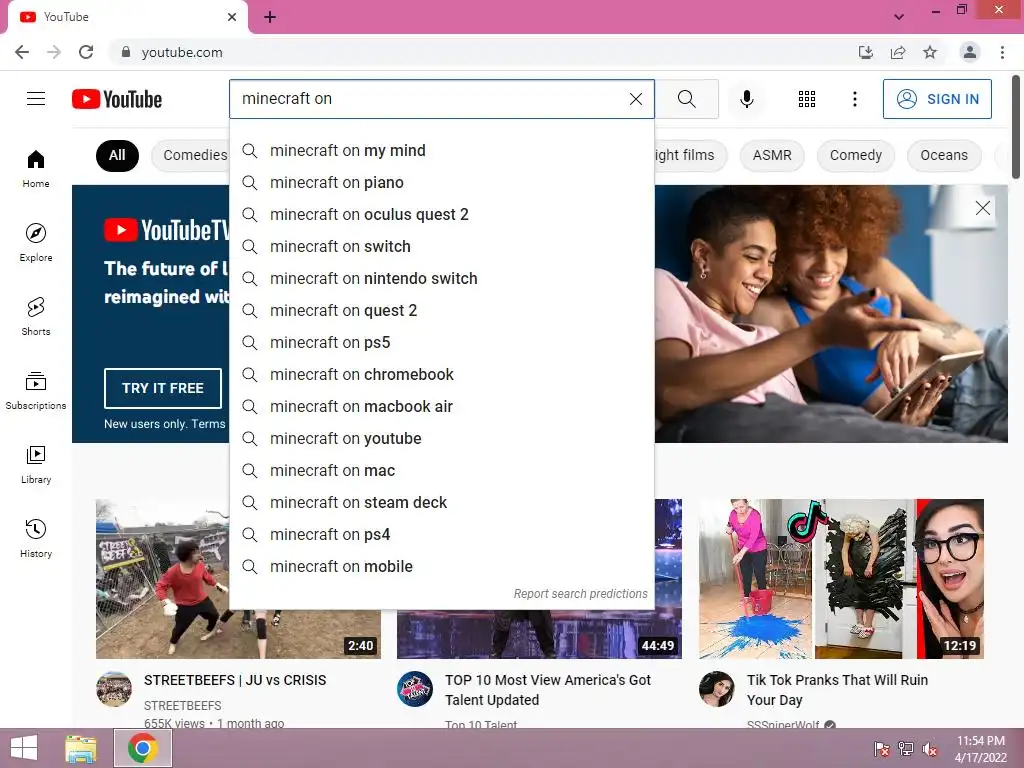The image size is (1024, 768).
Task: Open a new browser tab
Action: 270,17
